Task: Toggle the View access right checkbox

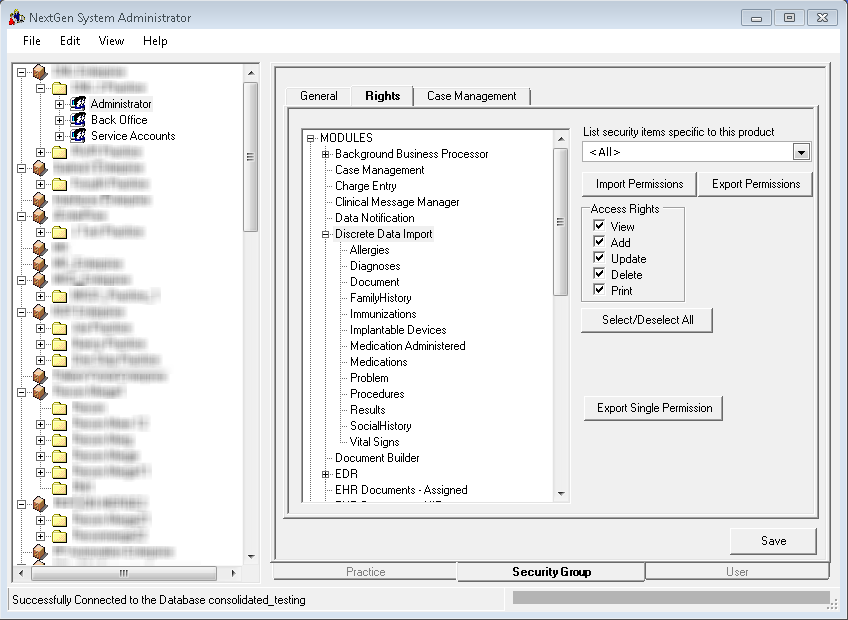Action: (599, 226)
